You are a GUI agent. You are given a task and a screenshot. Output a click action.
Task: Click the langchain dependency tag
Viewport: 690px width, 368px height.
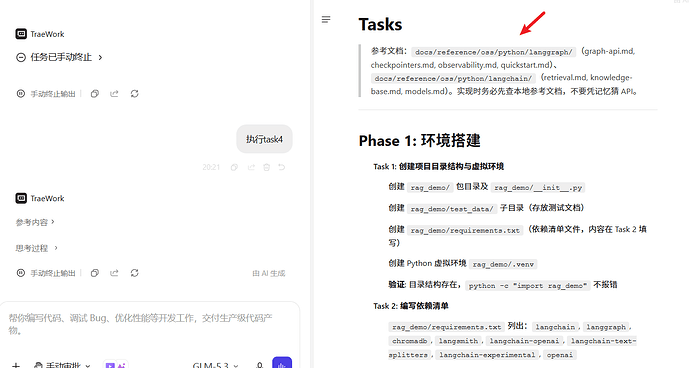coord(555,327)
